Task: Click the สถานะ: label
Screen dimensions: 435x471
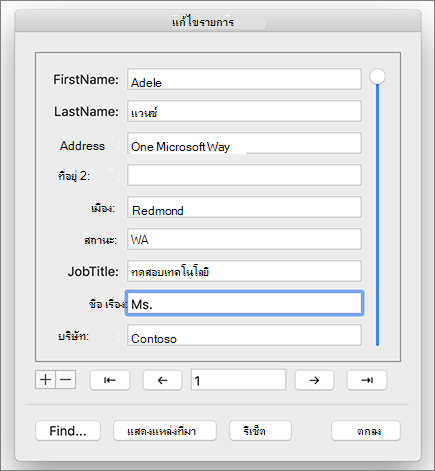Action: point(100,240)
